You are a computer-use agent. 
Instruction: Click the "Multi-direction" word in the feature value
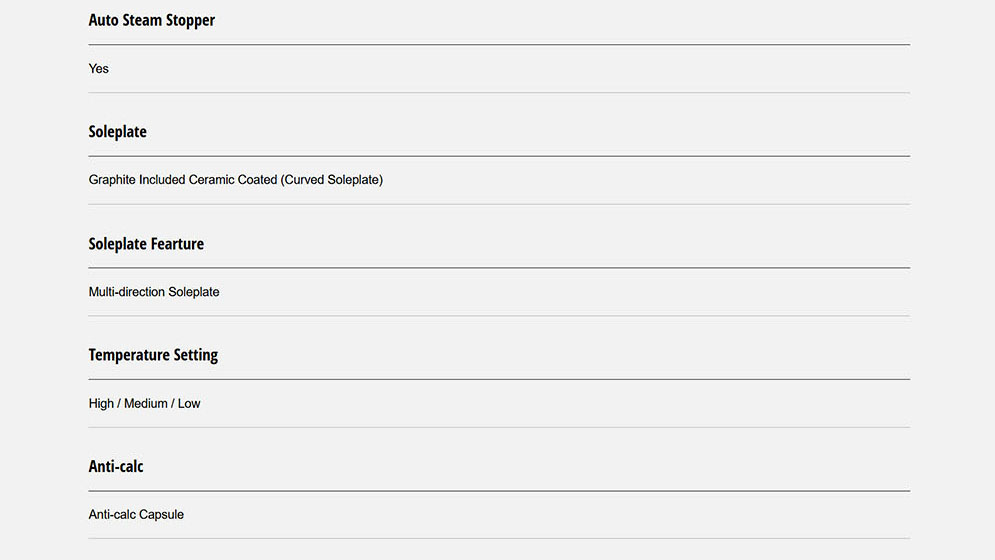127,292
